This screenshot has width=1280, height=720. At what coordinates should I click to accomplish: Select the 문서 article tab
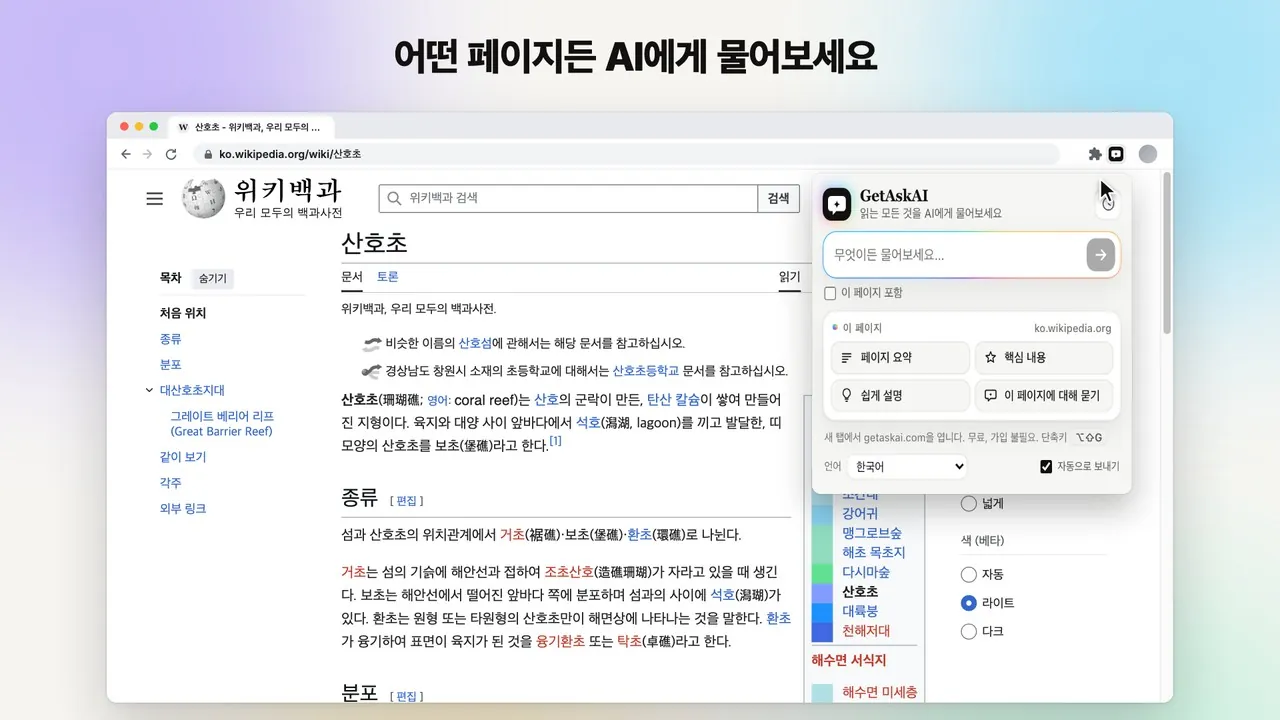click(x=352, y=277)
